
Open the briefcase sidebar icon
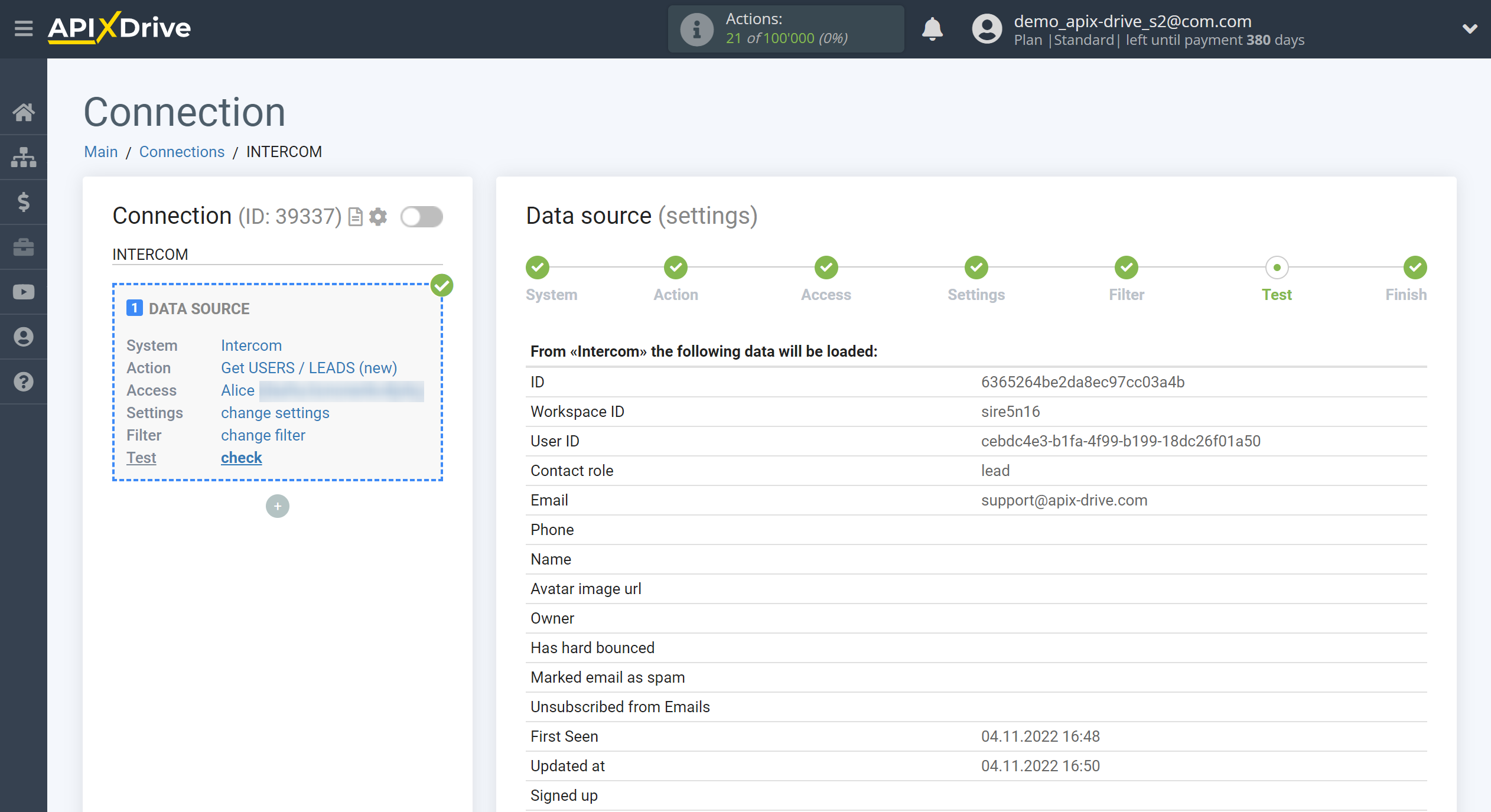coord(24,247)
